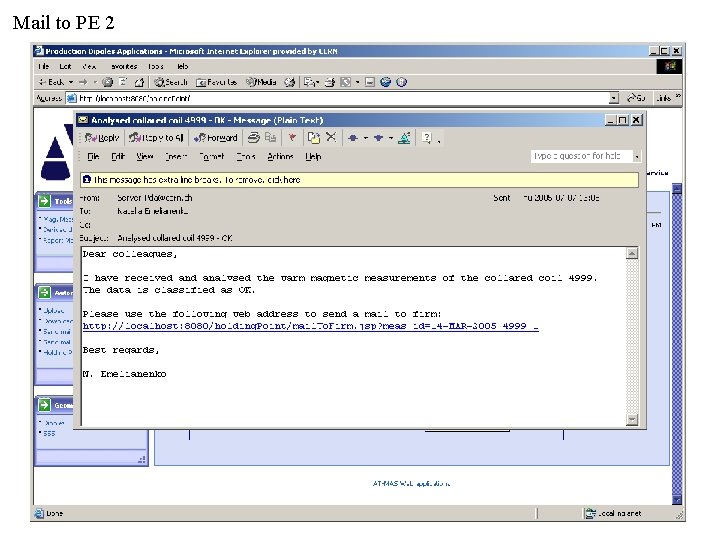The height and width of the screenshot is (540, 720).
Task: Flag the message for follow up
Action: pyautogui.click(x=292, y=137)
